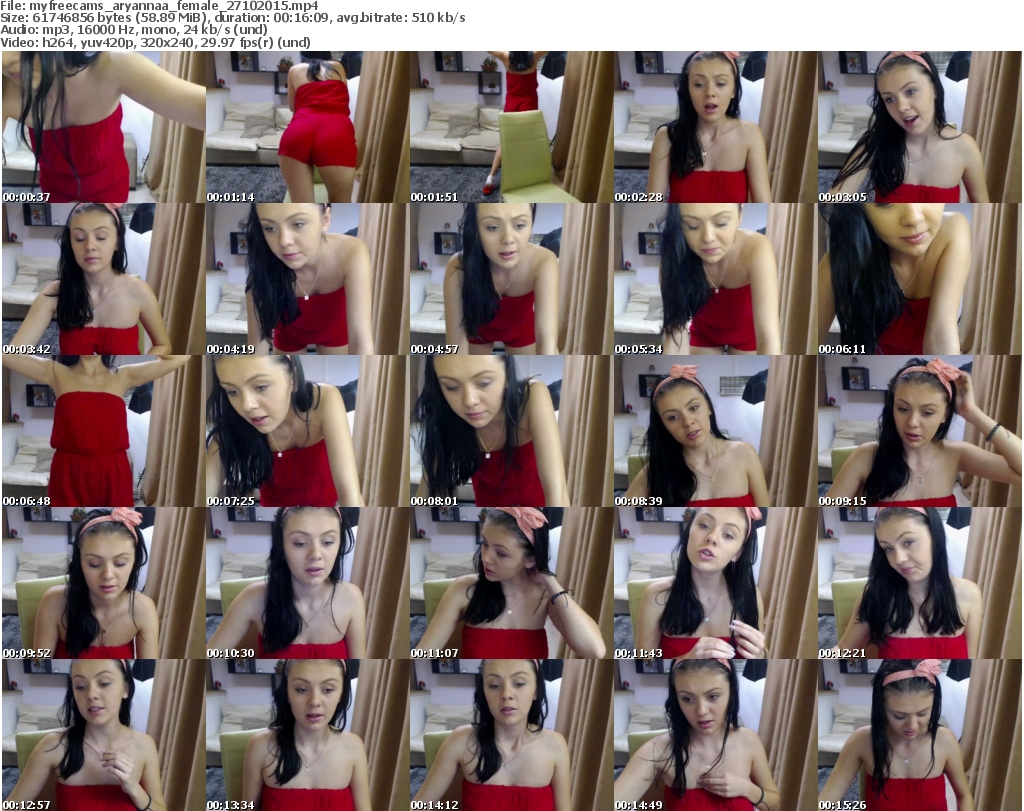1024x811 pixels.
Task: Select the thumbnail frame stamped 00:11:43
Action: [x=715, y=583]
